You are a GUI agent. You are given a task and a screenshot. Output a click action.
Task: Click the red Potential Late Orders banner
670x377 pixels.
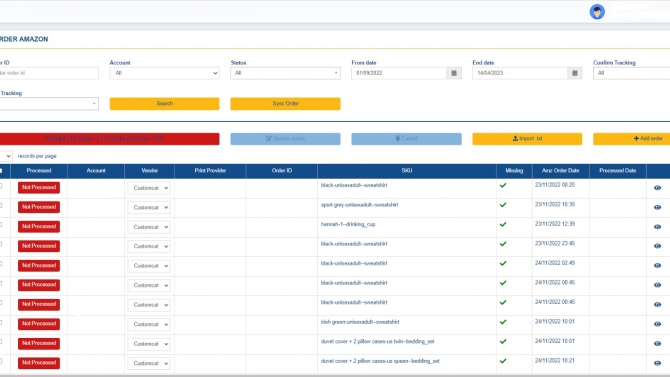(x=109, y=139)
